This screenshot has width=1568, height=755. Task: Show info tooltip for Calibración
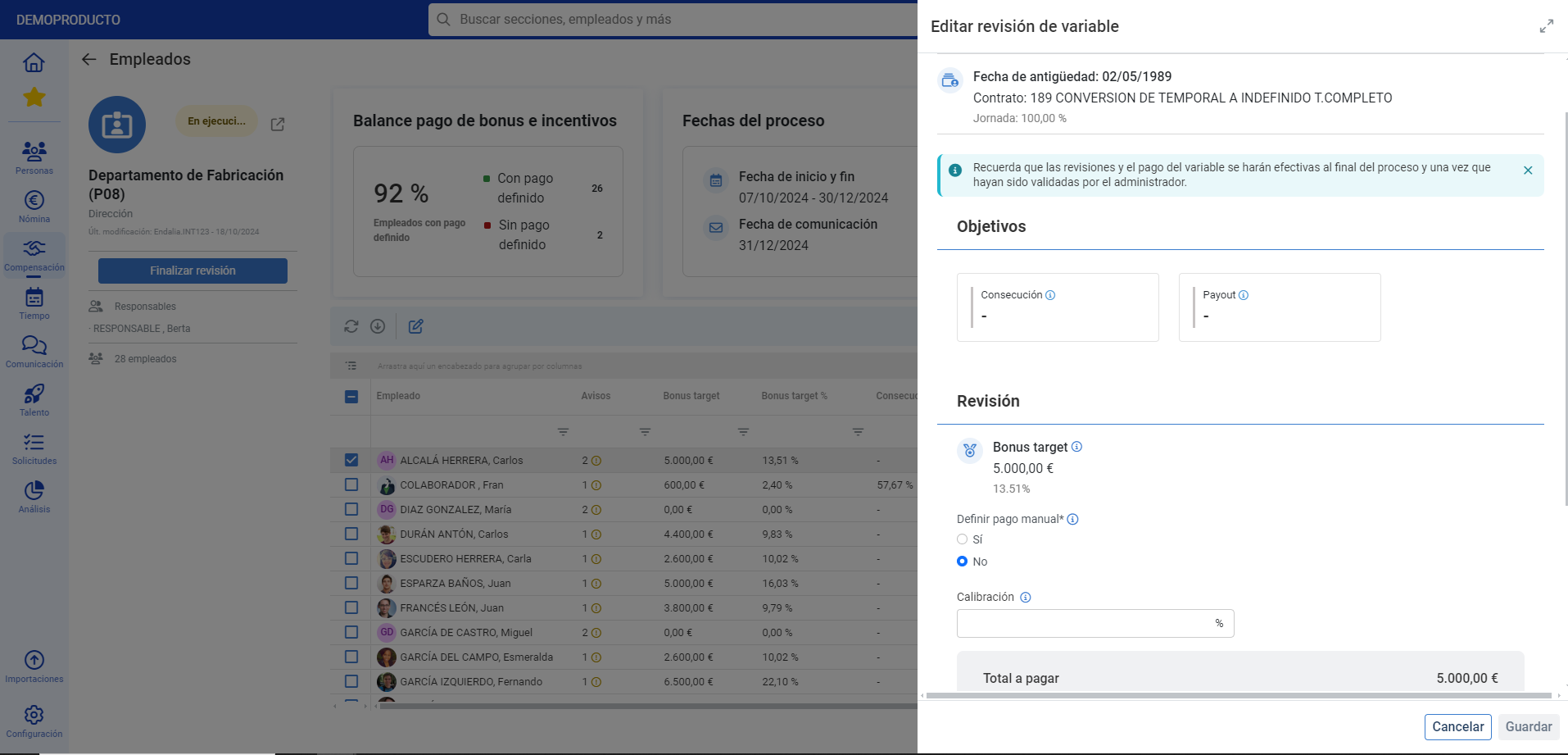click(1025, 598)
